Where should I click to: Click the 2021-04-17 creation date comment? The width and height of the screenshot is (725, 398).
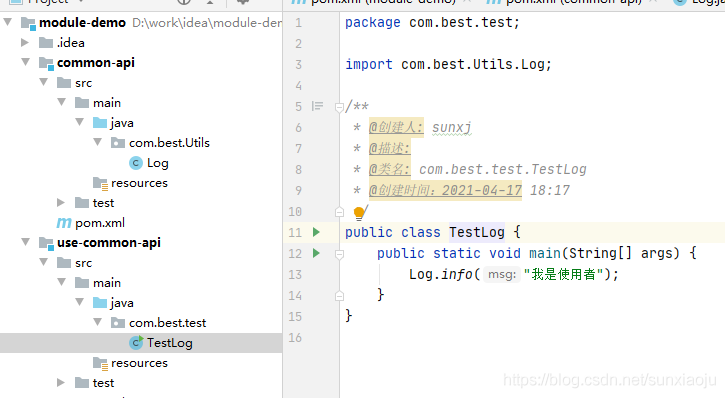[481, 190]
